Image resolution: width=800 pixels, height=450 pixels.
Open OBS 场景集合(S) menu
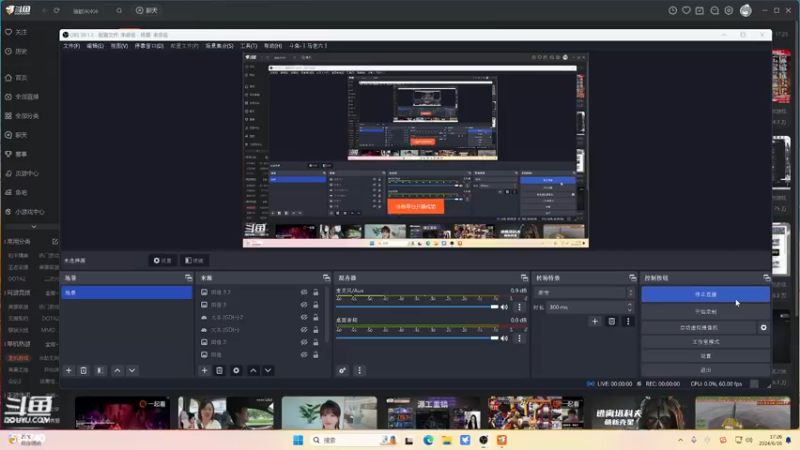pyautogui.click(x=219, y=46)
